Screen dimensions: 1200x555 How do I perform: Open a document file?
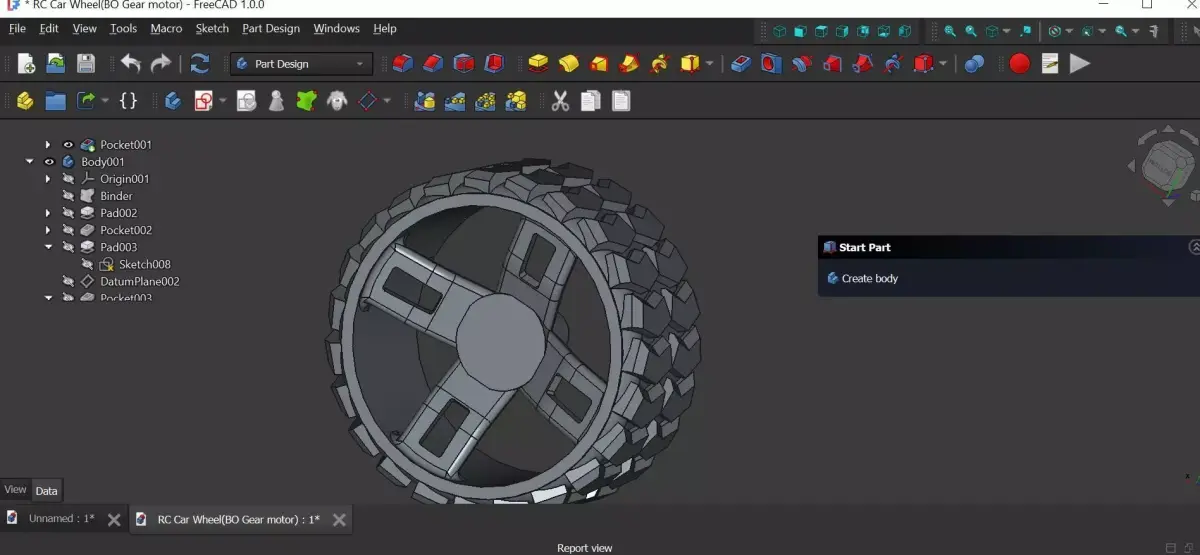[56, 64]
